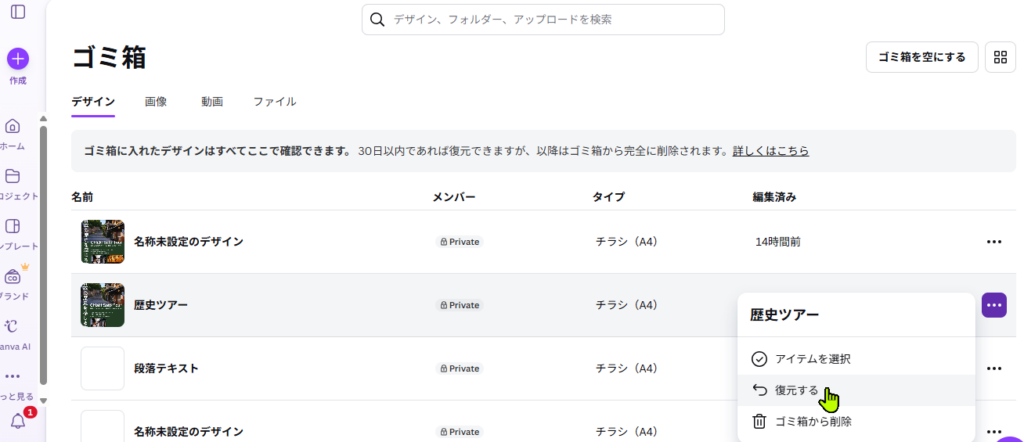
Task: Click チラシ（A4）type in 歴史ツアー row
Action: (626, 305)
